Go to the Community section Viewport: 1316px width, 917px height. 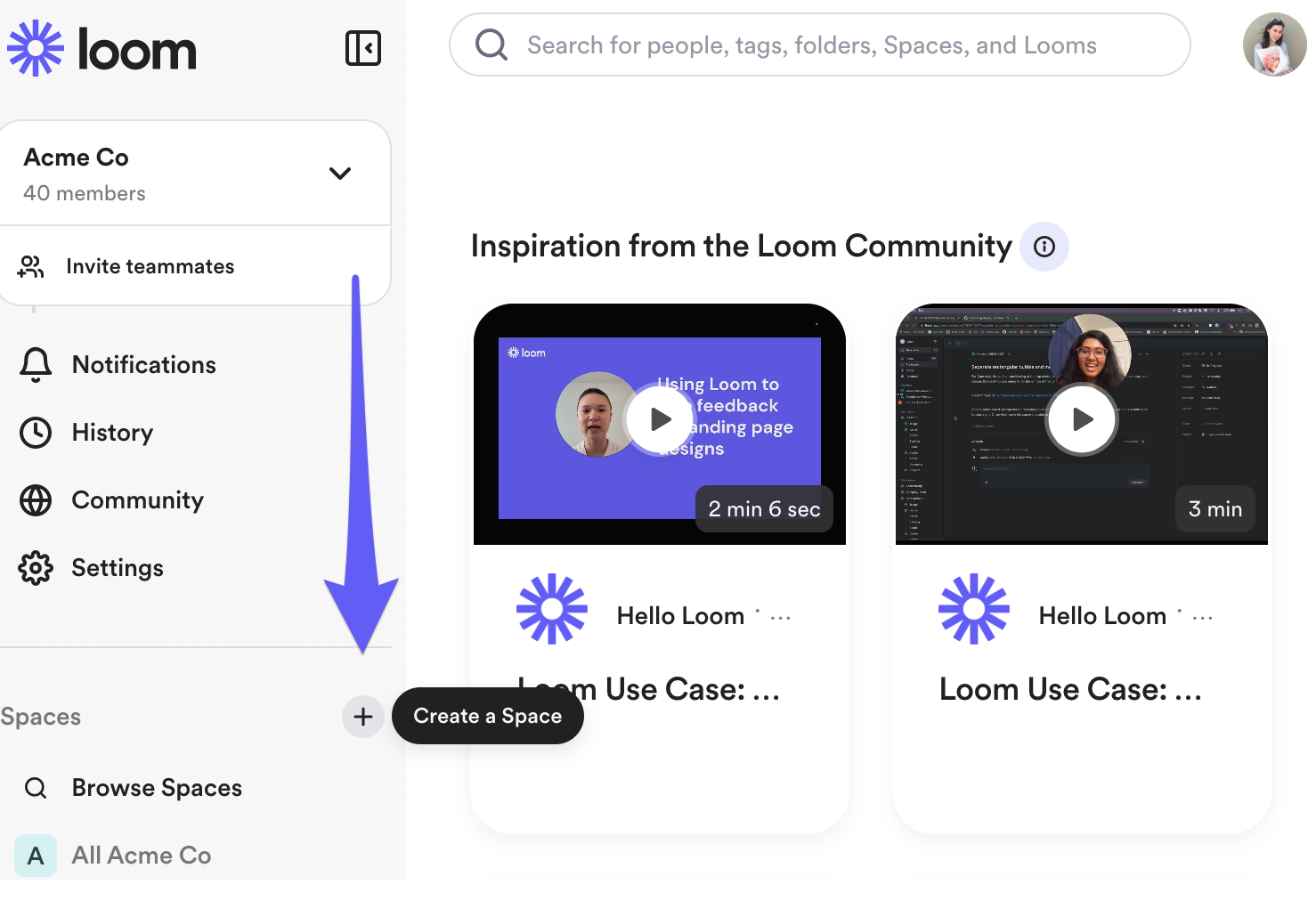point(137,500)
